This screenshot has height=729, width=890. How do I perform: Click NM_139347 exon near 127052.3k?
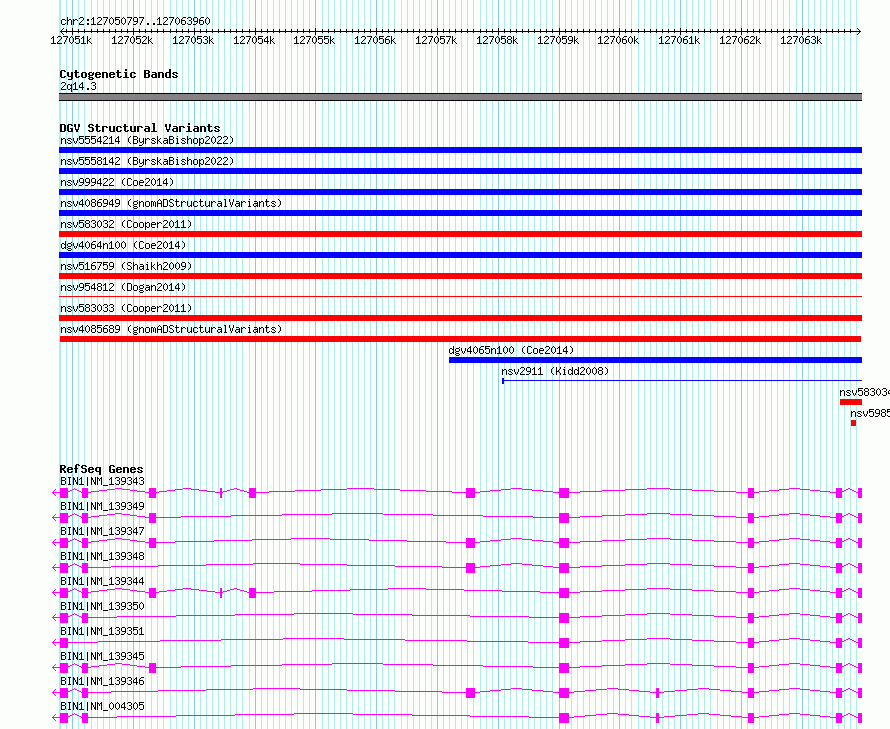pos(152,543)
